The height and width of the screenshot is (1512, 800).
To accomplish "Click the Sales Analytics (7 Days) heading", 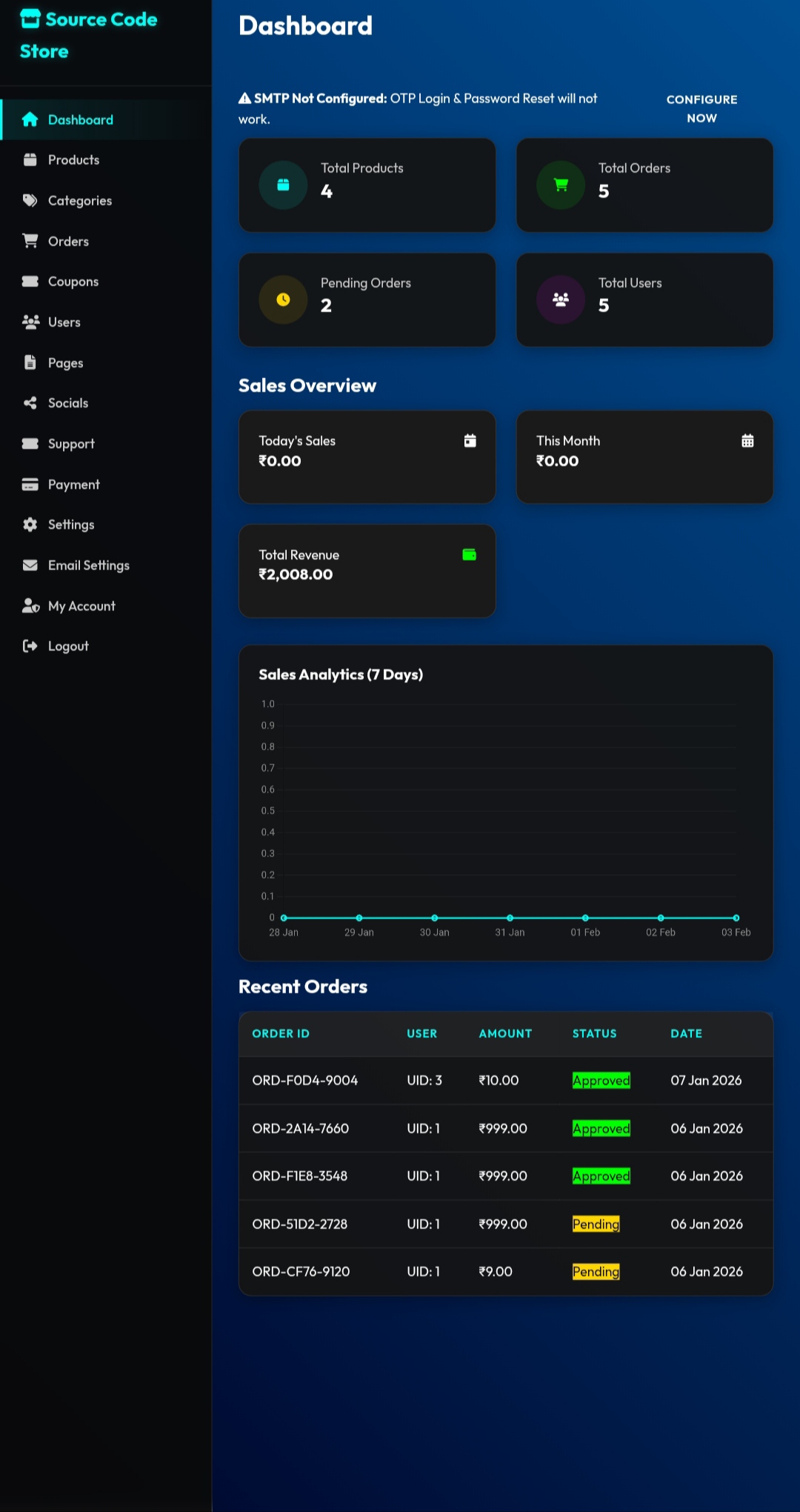I will [341, 674].
